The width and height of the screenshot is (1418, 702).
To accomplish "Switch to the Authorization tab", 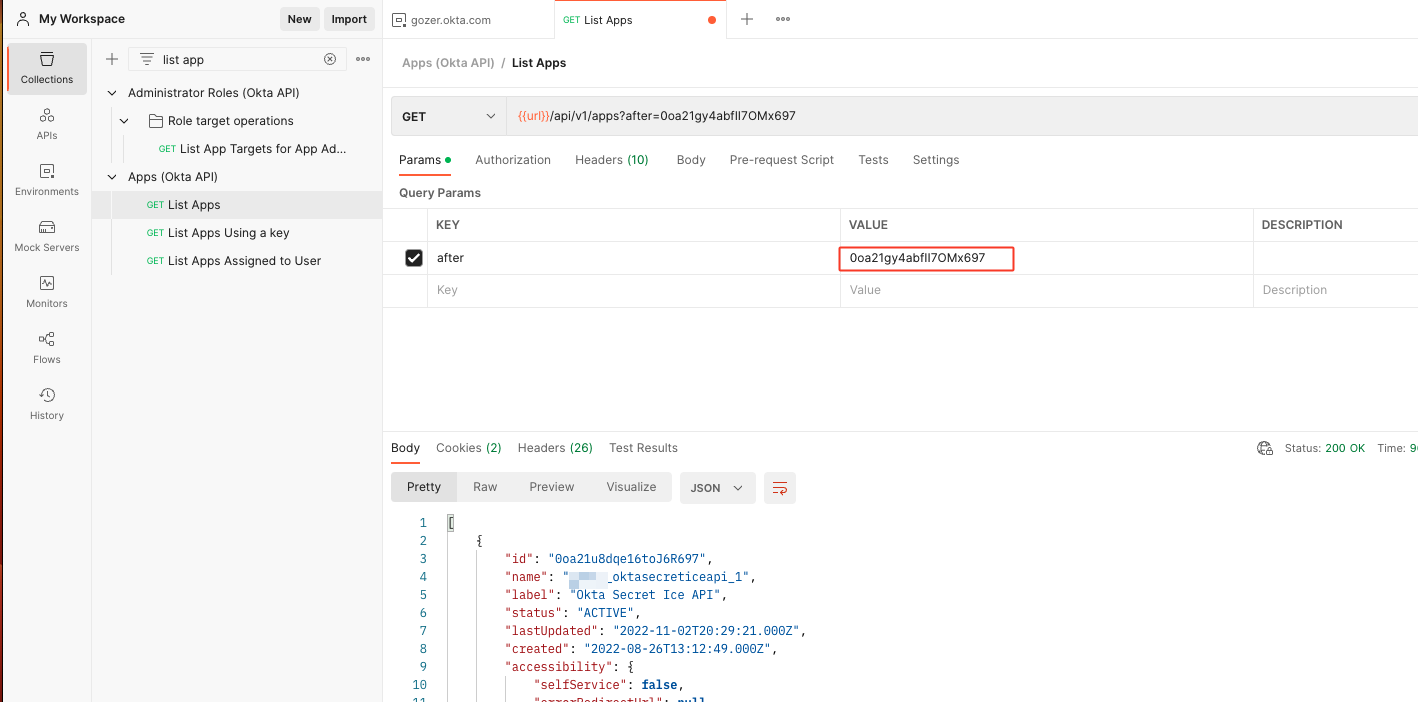I will tap(513, 160).
